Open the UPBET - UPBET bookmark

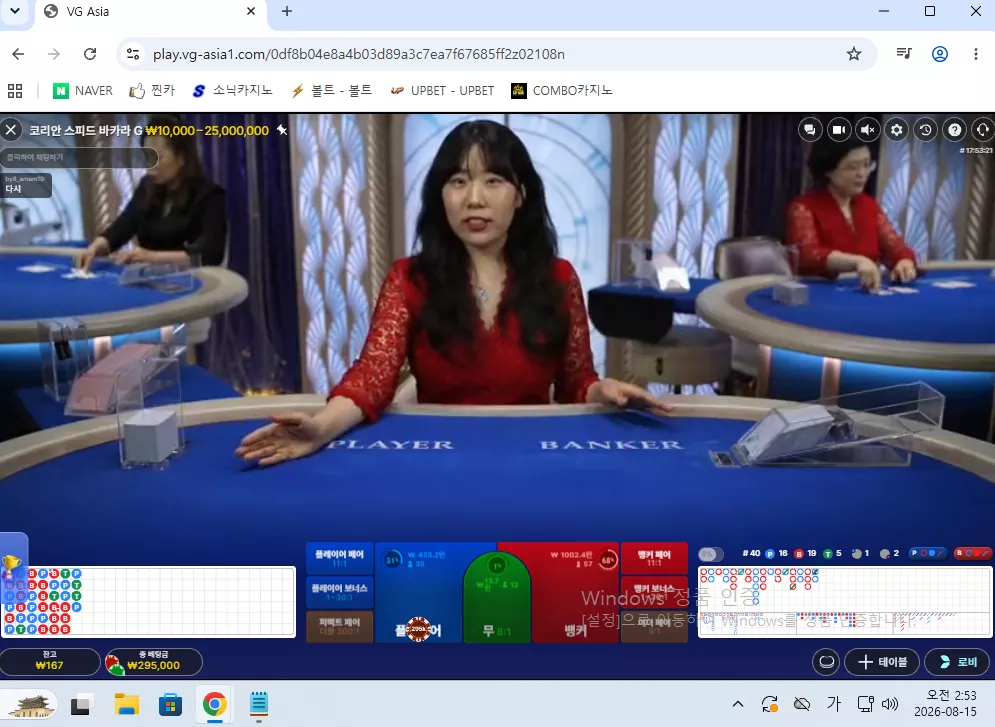[x=442, y=91]
